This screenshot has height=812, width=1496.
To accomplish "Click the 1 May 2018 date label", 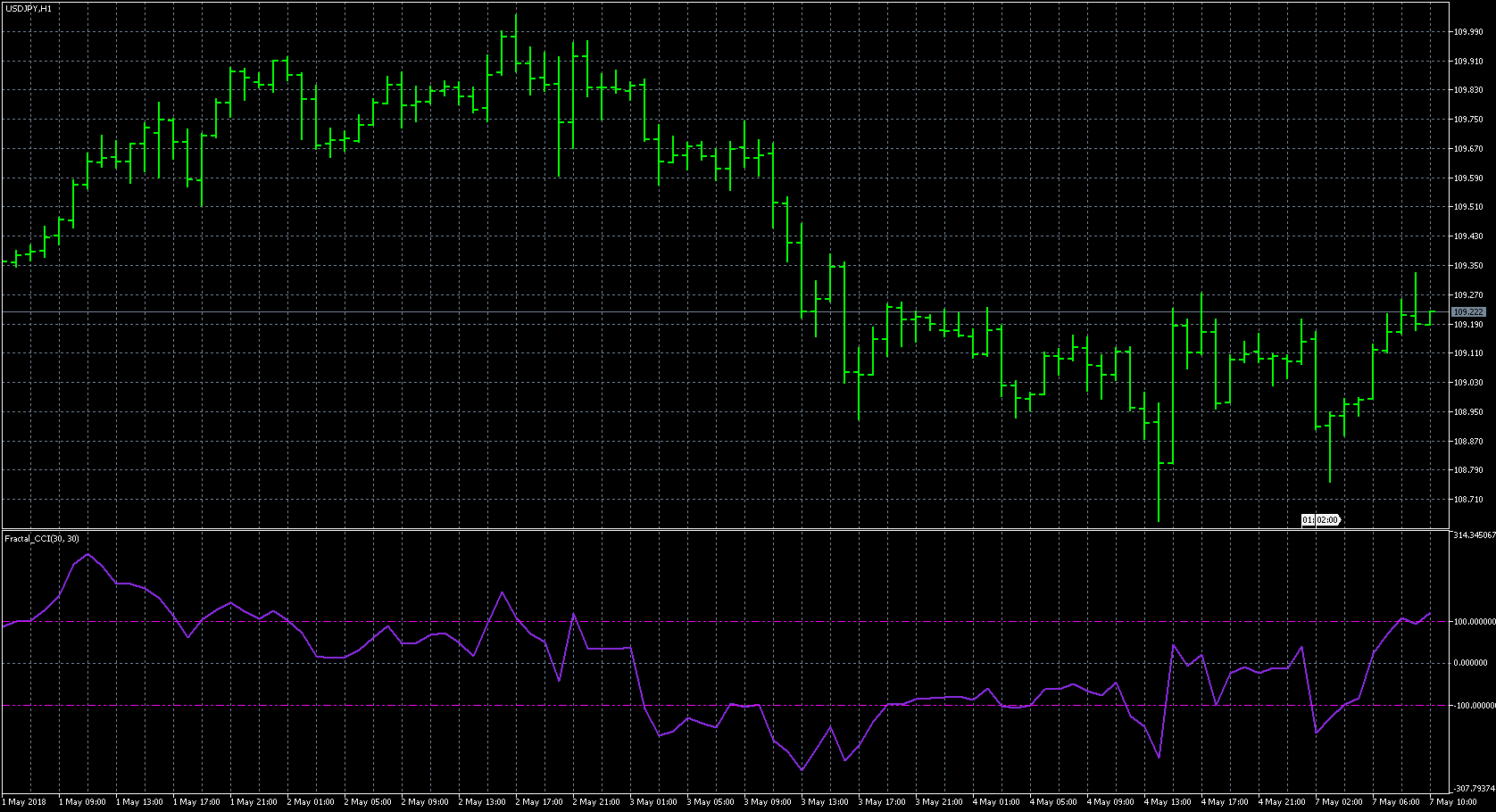I will pos(24,802).
